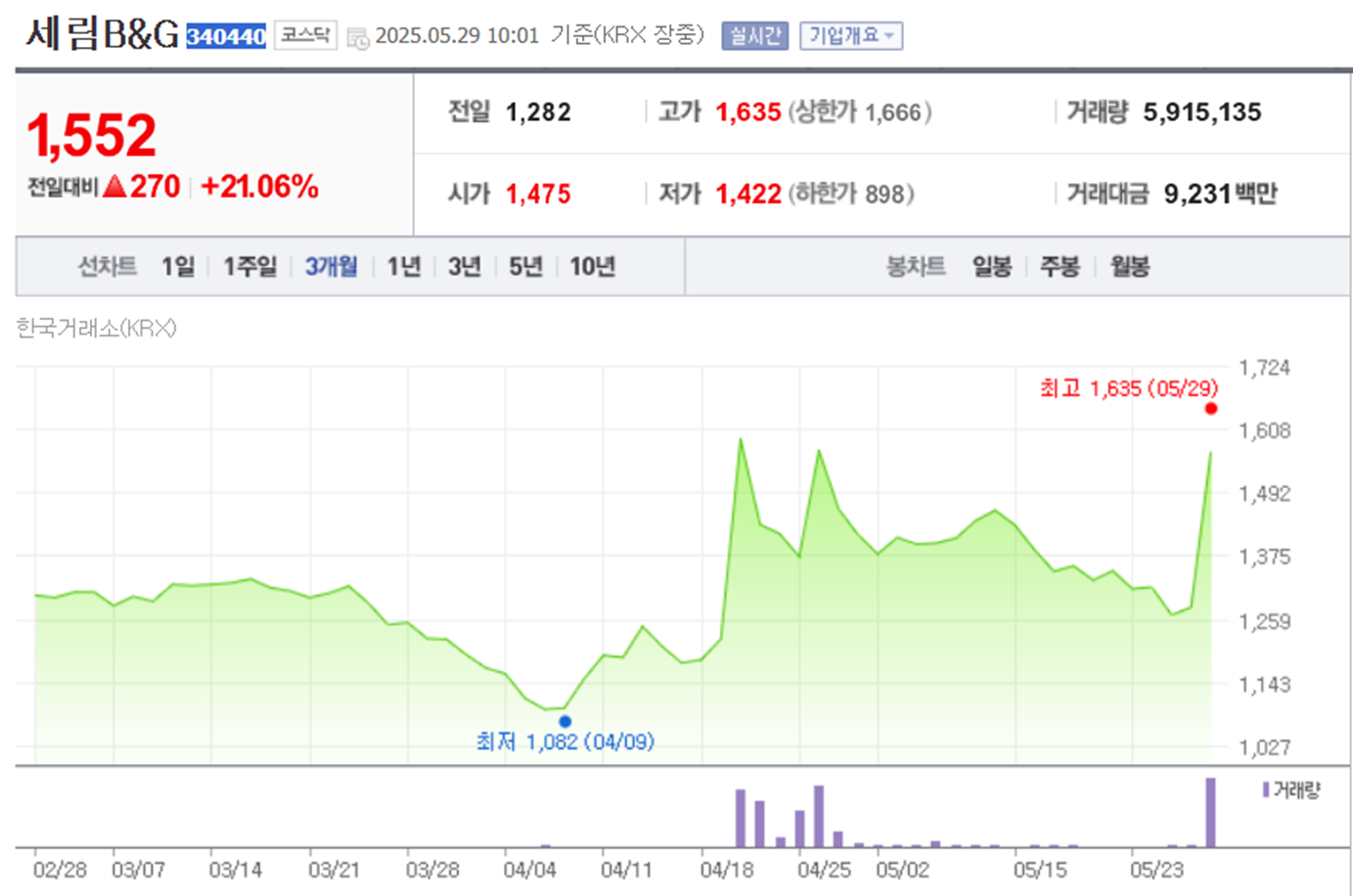This screenshot has width=1353, height=896.
Task: Click the tall volume bar at 04/18
Action: tap(741, 818)
